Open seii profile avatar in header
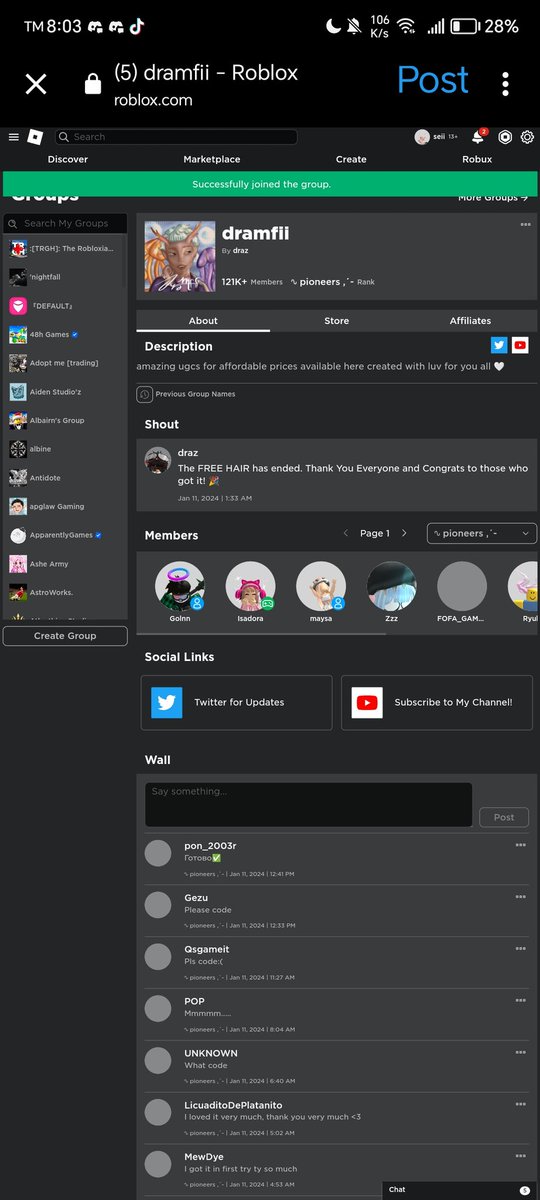540x1200 pixels. (x=422, y=137)
